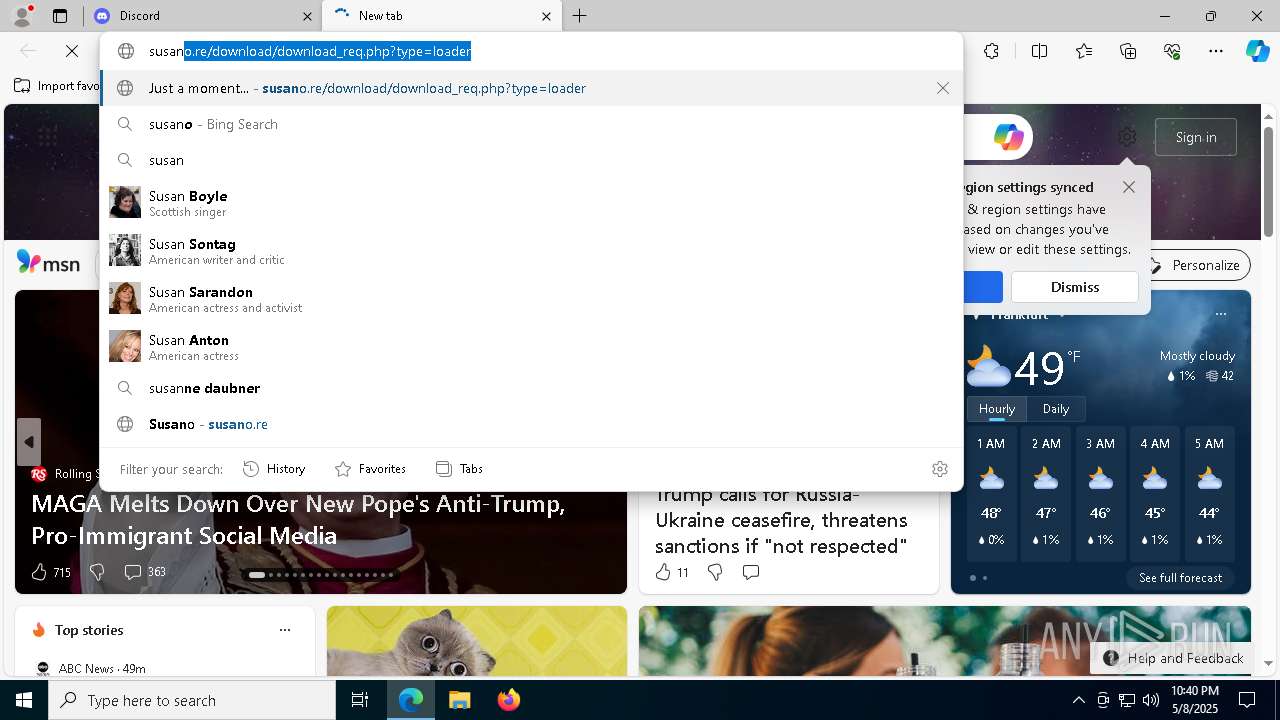This screenshot has height=720, width=1280.
Task: Open Windows Start menu
Action: [24, 700]
